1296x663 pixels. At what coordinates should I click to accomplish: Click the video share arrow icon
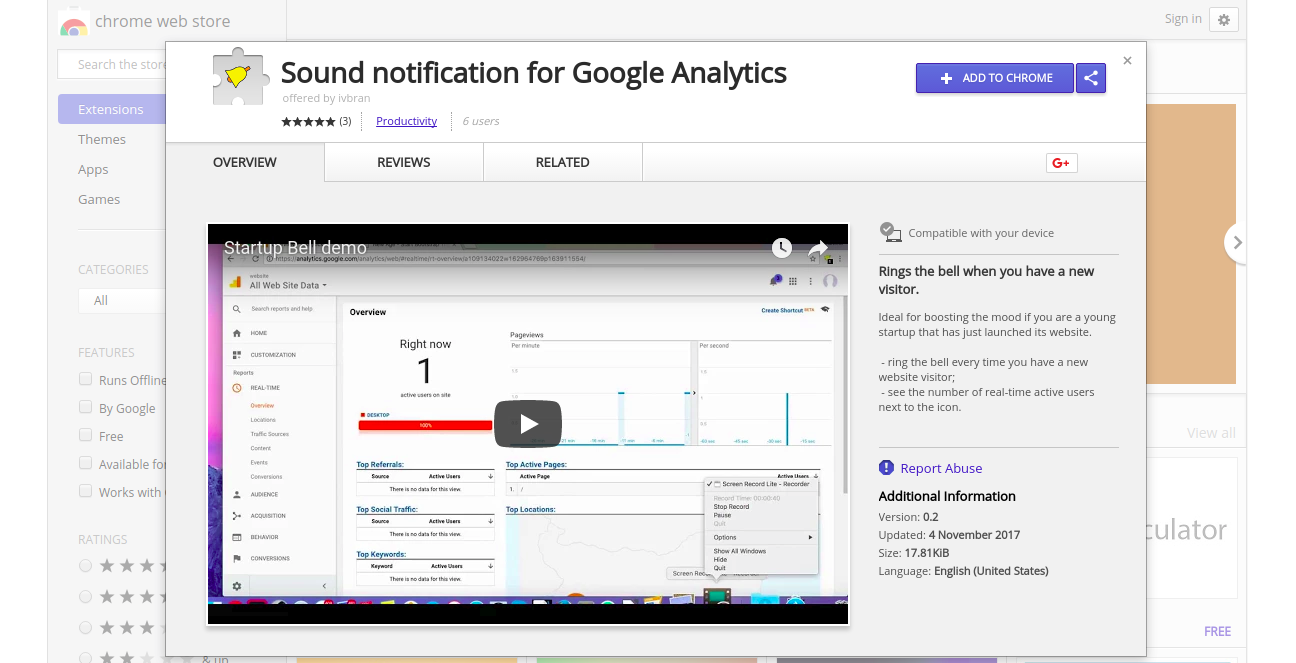pyautogui.click(x=818, y=248)
